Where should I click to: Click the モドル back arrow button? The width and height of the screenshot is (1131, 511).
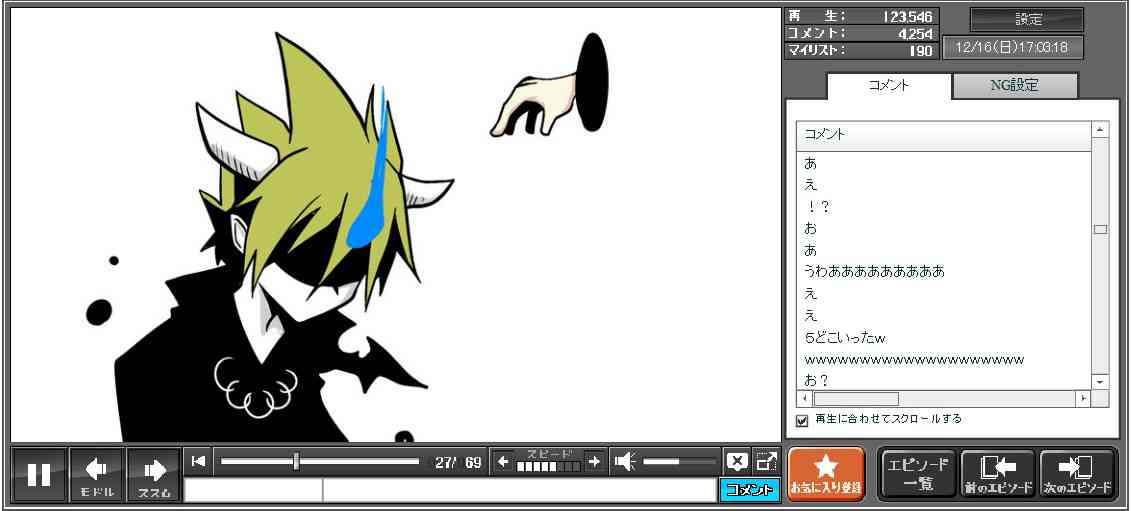tap(97, 474)
